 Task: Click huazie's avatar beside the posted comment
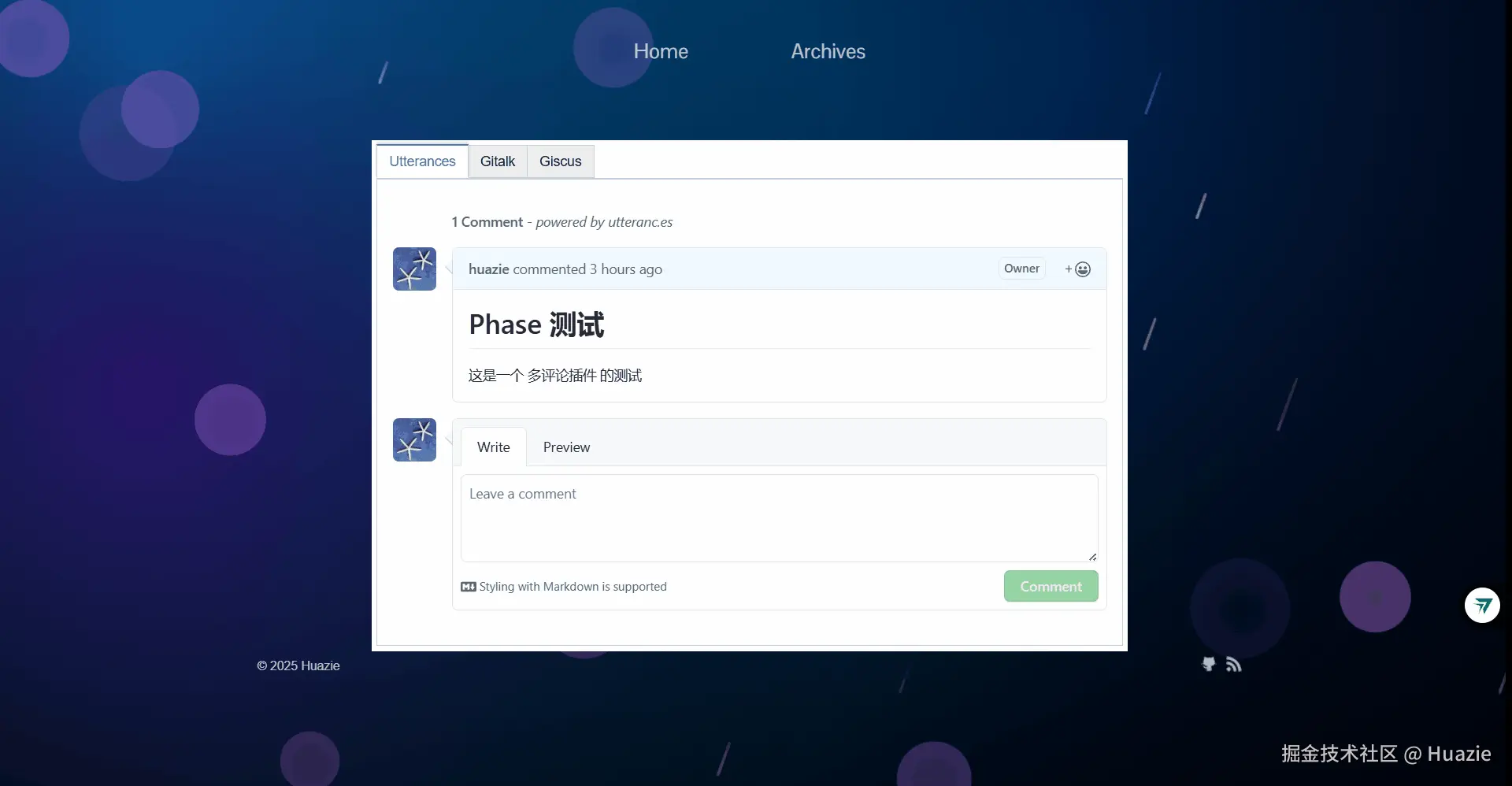click(414, 269)
